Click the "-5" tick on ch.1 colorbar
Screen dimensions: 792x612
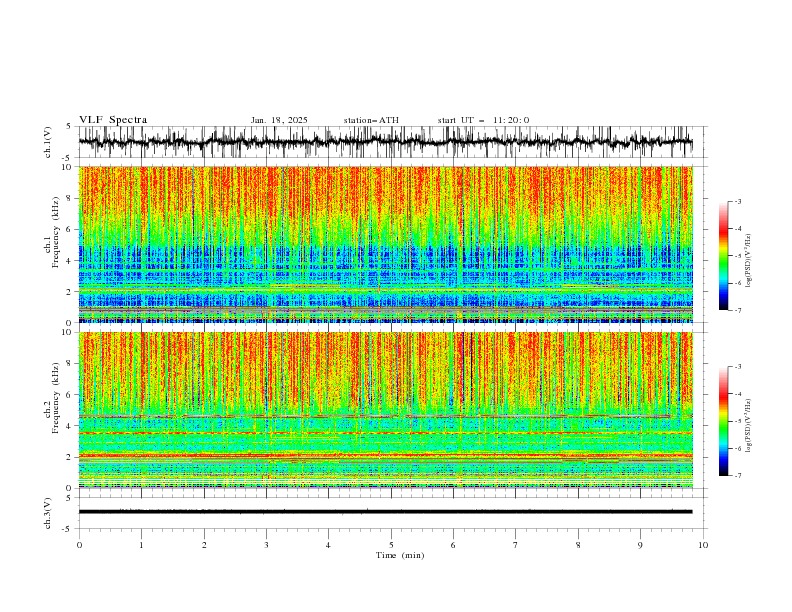[737, 256]
